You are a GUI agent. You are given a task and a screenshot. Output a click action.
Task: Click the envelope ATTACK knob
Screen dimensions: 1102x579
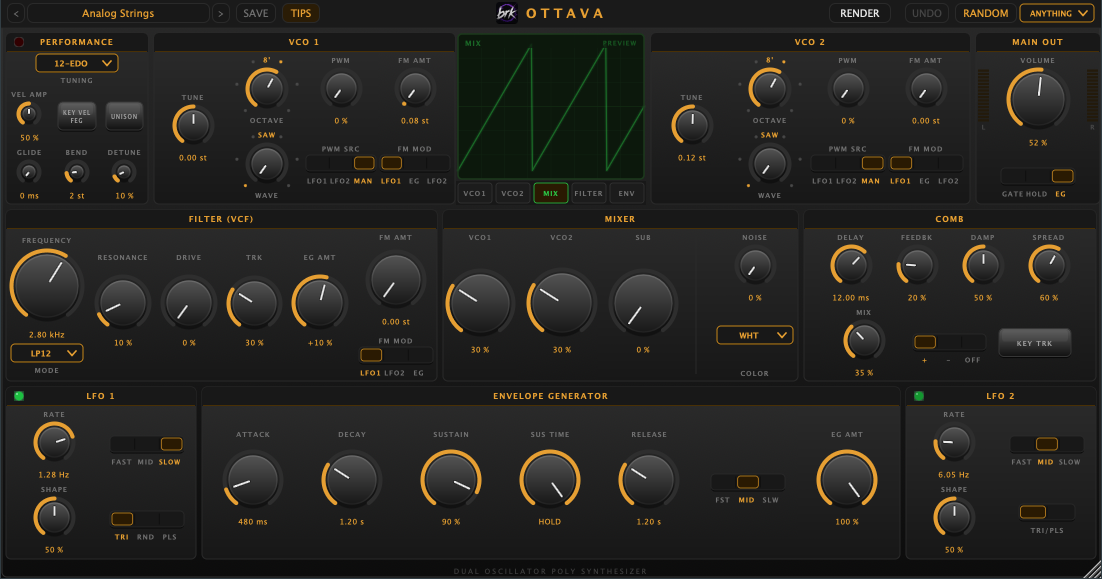252,480
